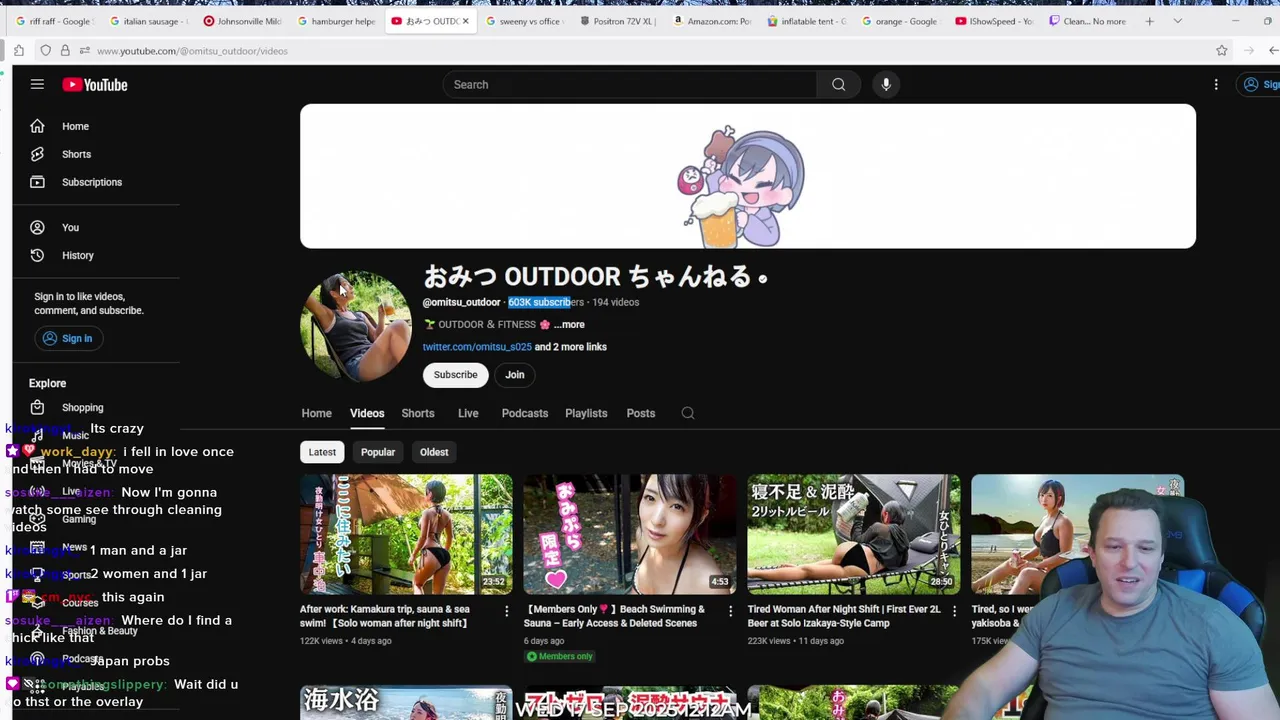Switch to the Amazon.com tab
This screenshot has width=1280, height=720.
click(x=712, y=21)
